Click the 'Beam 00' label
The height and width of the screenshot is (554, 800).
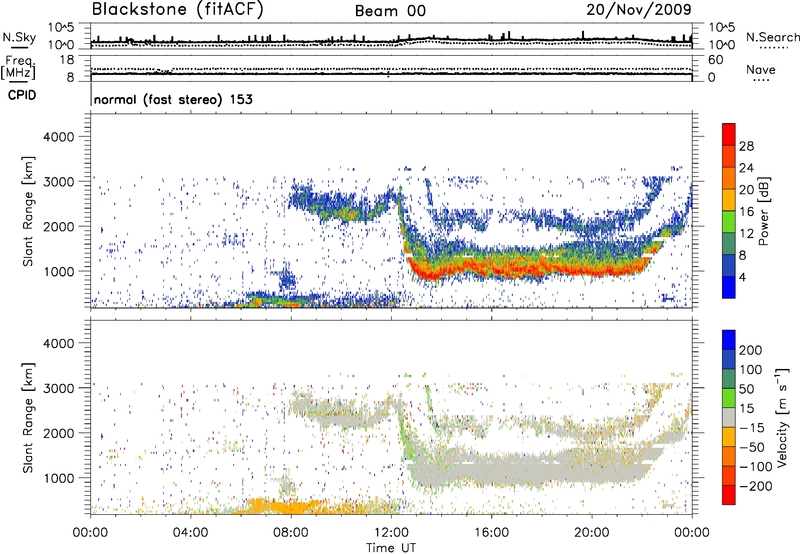[x=390, y=11]
